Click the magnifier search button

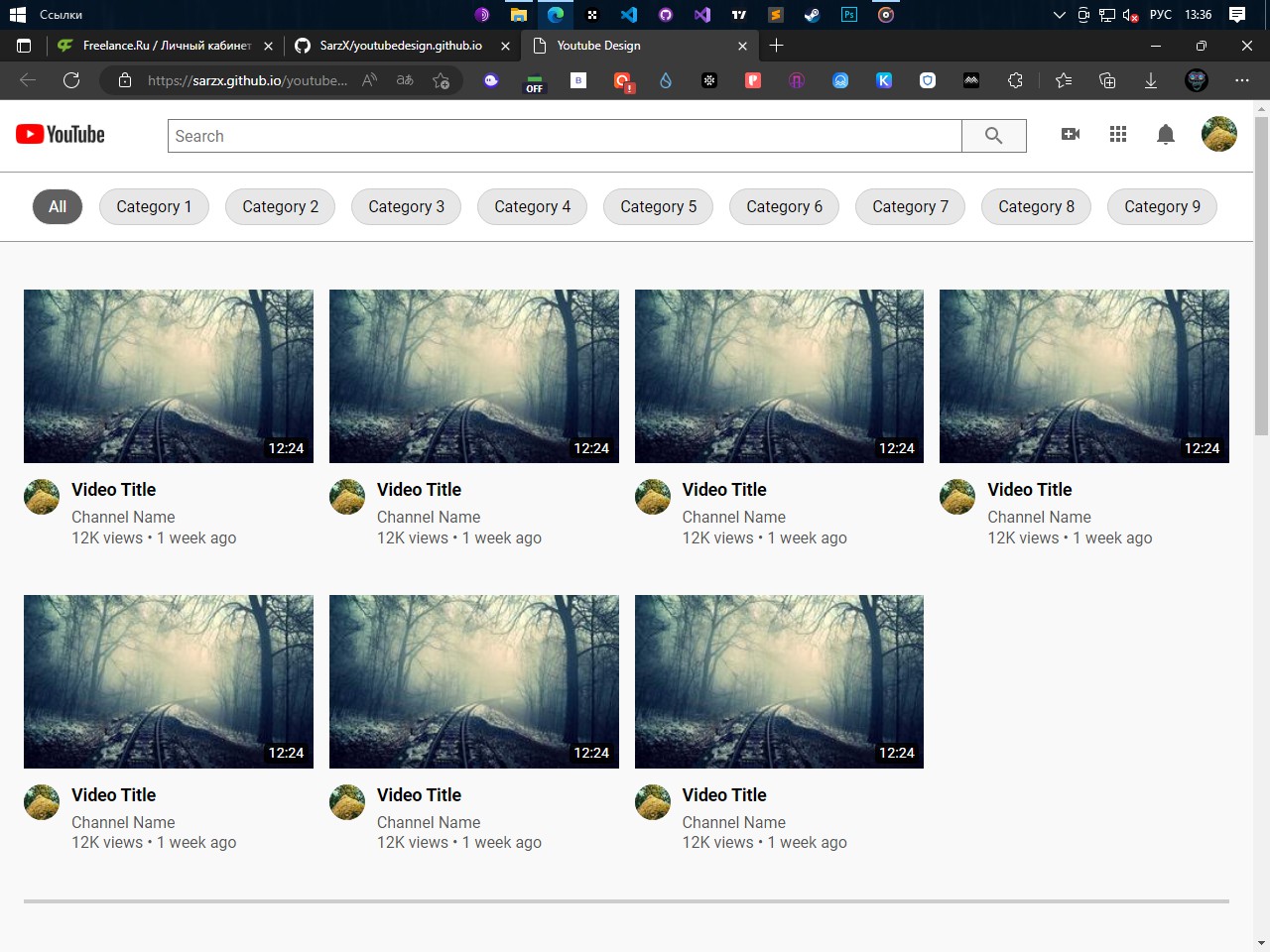point(993,136)
